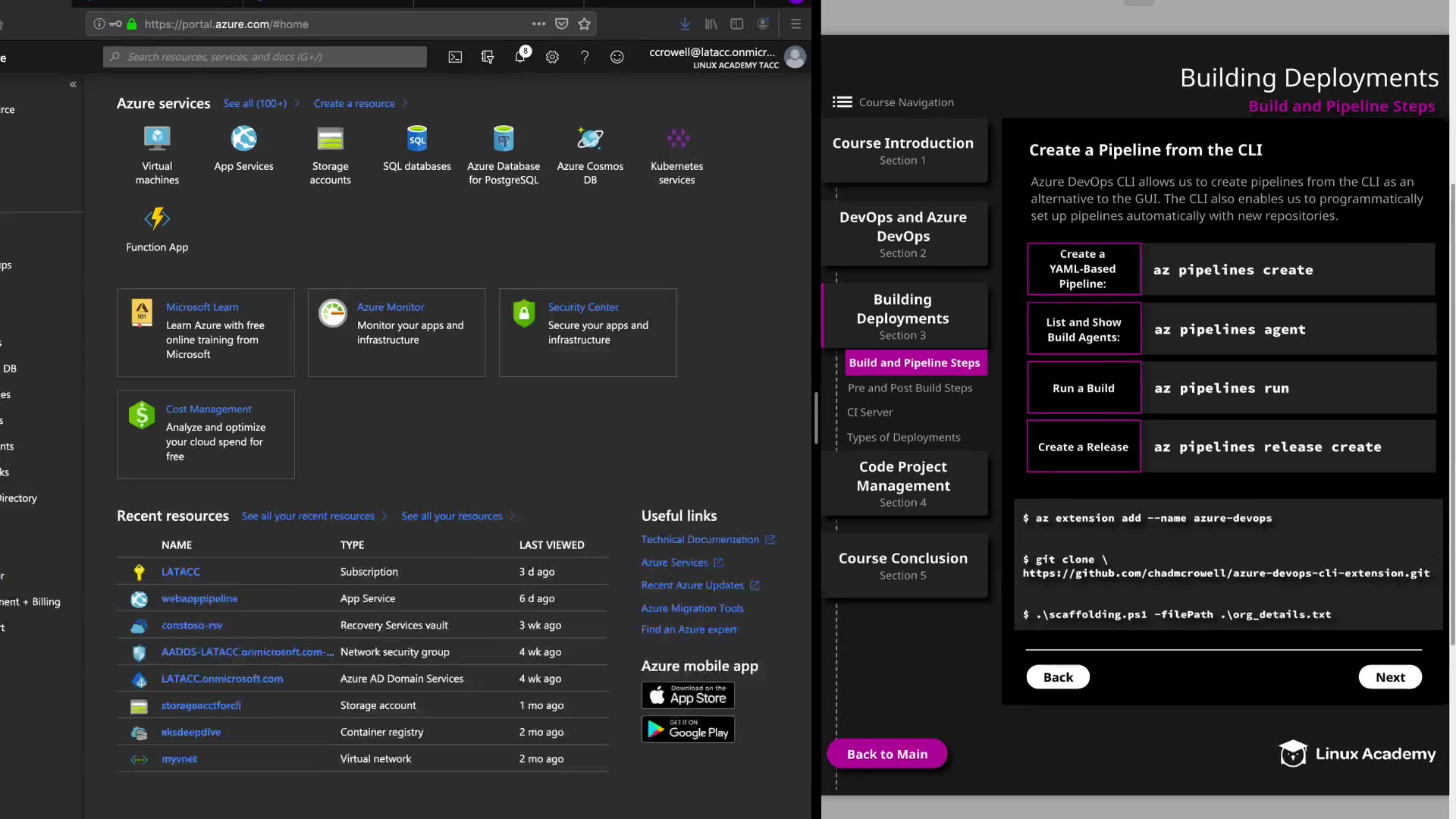Open Azure Cloud Shell icon

pyautogui.click(x=455, y=57)
